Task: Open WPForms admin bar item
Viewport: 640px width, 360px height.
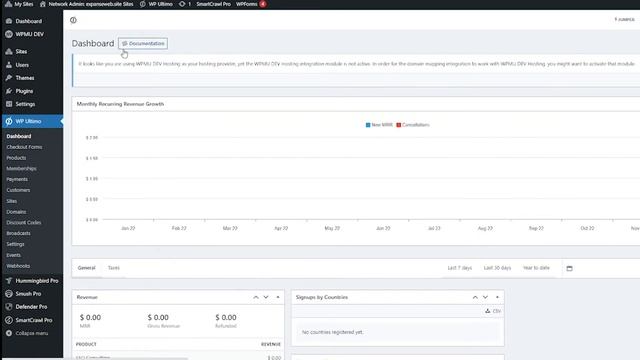Action: click(247, 4)
